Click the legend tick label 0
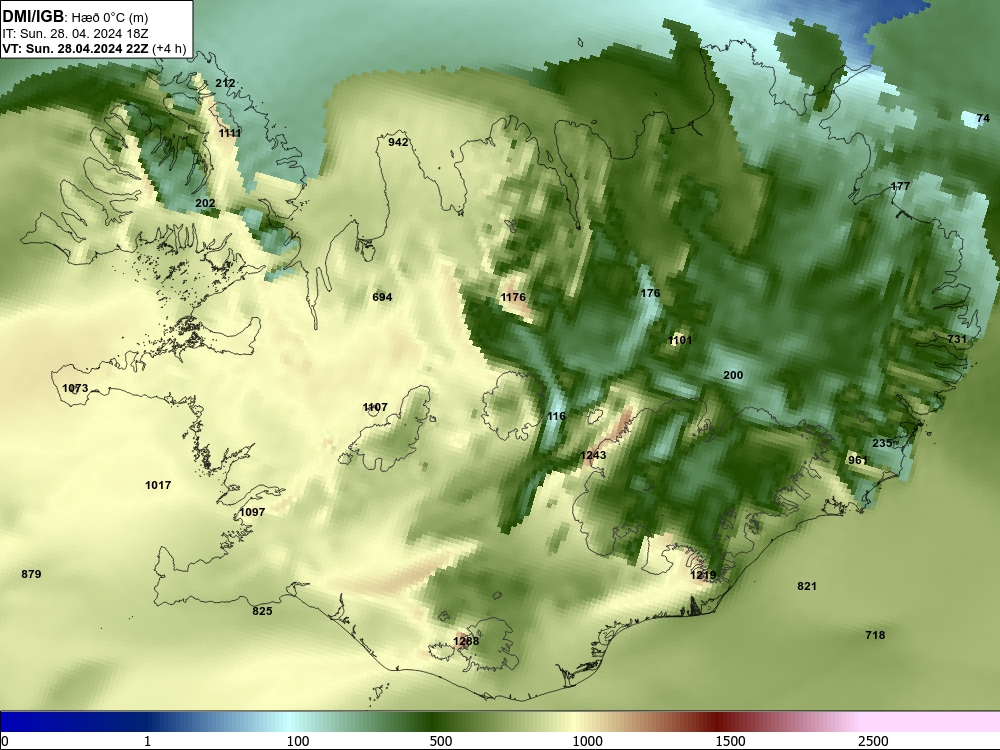1000x750 pixels. [x=5, y=741]
